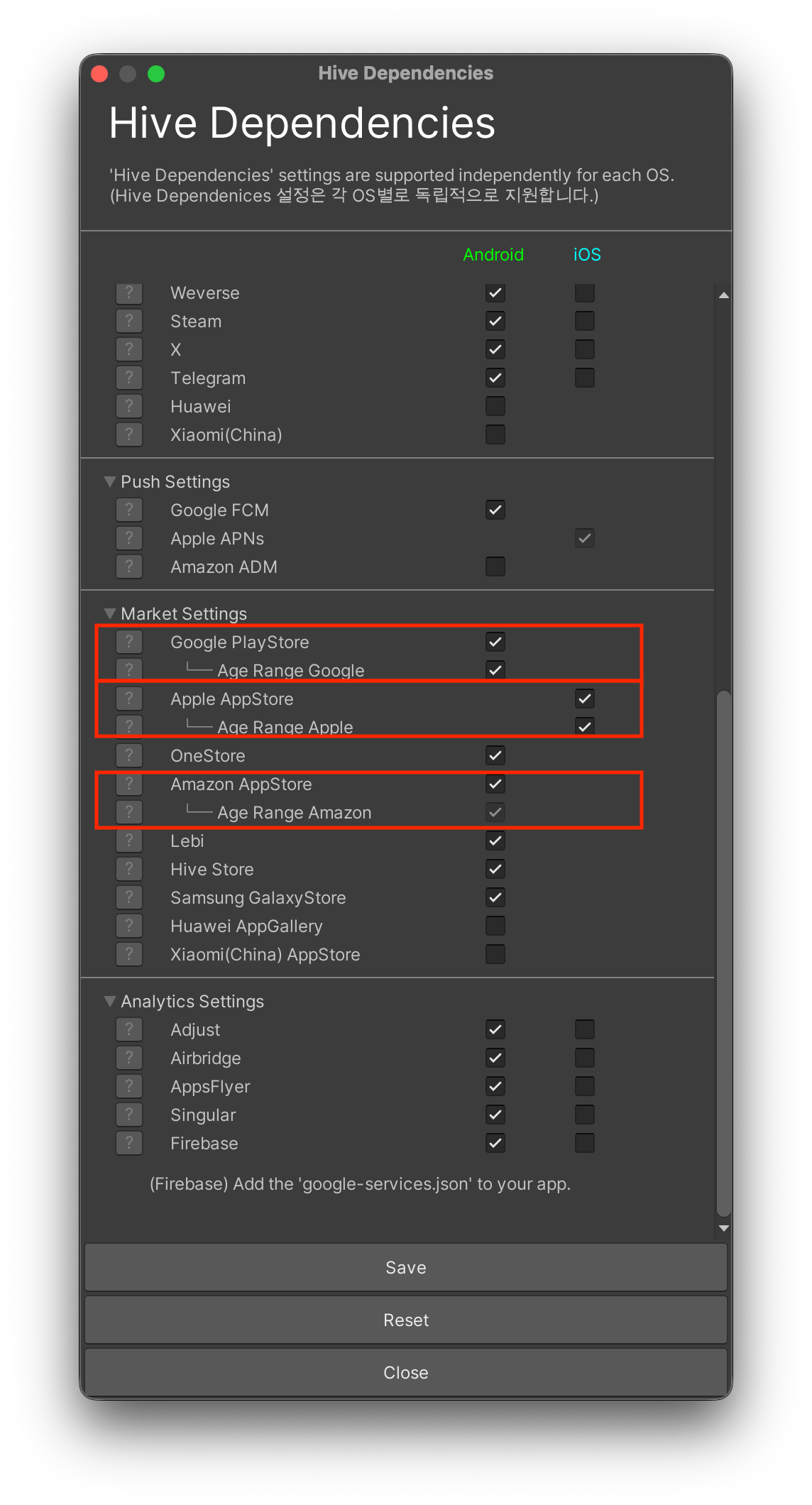Collapse the Push Settings section
Image resolution: width=812 pixels, height=1505 pixels.
(110, 481)
